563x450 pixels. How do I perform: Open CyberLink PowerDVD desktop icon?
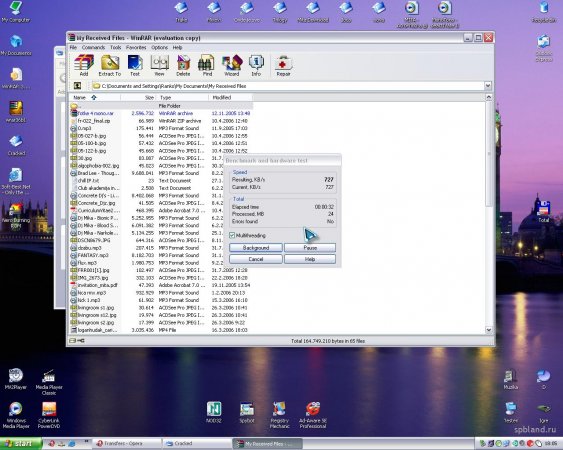[x=49, y=415]
